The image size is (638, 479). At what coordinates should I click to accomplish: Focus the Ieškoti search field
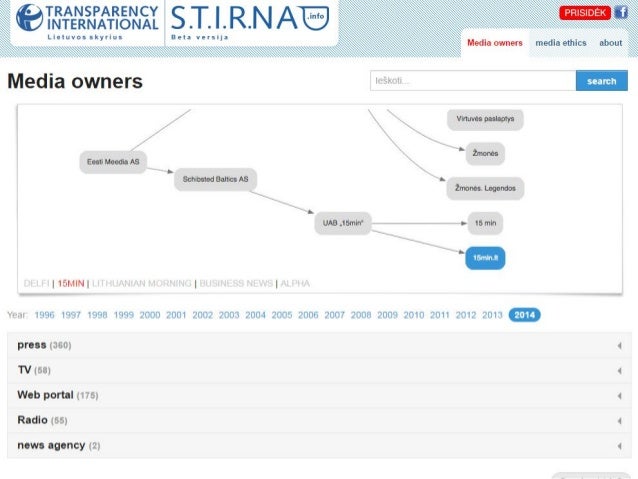473,81
